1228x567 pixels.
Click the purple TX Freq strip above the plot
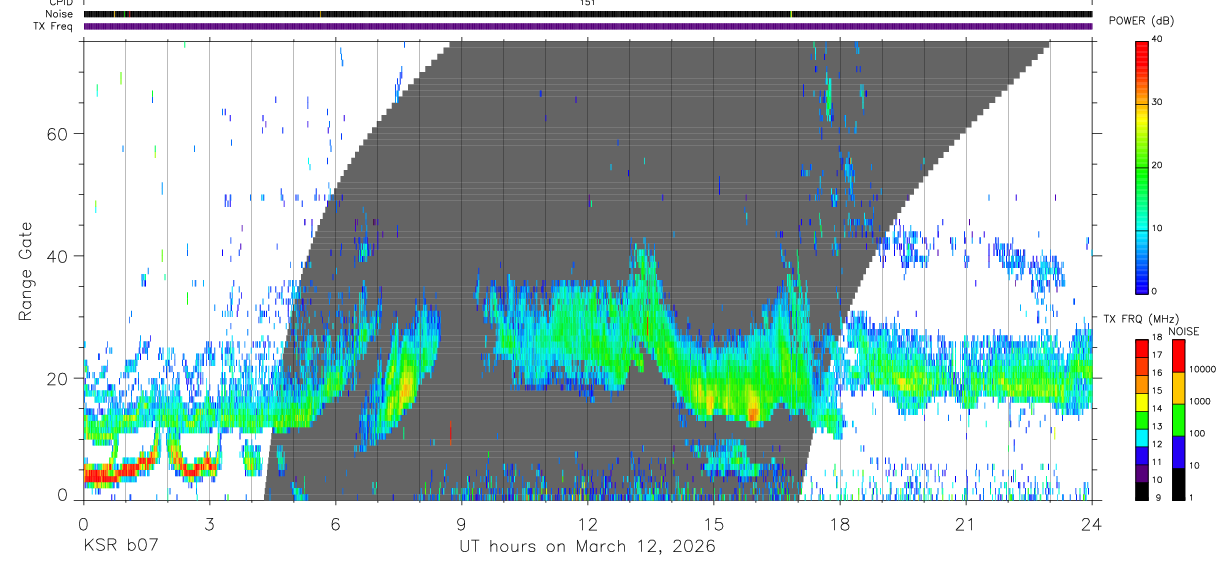click(x=587, y=26)
